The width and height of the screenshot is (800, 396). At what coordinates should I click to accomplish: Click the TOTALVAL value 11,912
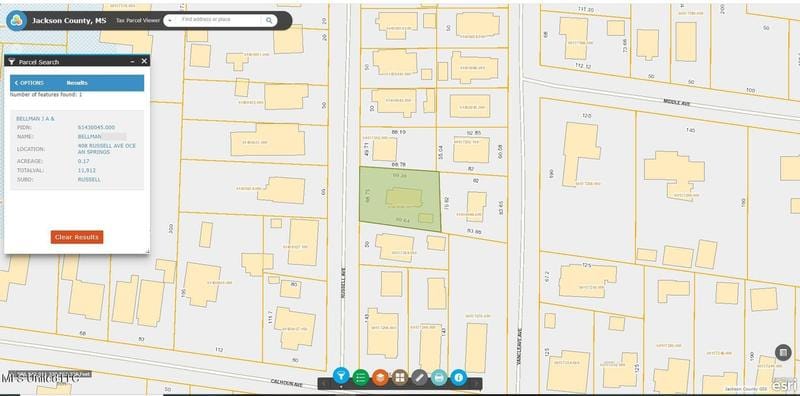tap(86, 170)
